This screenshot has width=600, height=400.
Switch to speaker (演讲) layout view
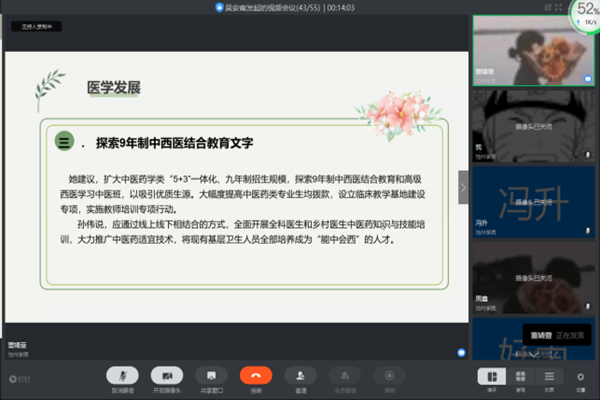tap(491, 376)
